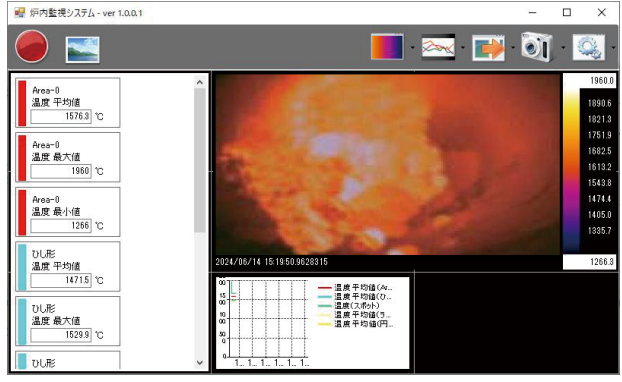Click the 1890.6 scale label

pyautogui.click(x=599, y=104)
